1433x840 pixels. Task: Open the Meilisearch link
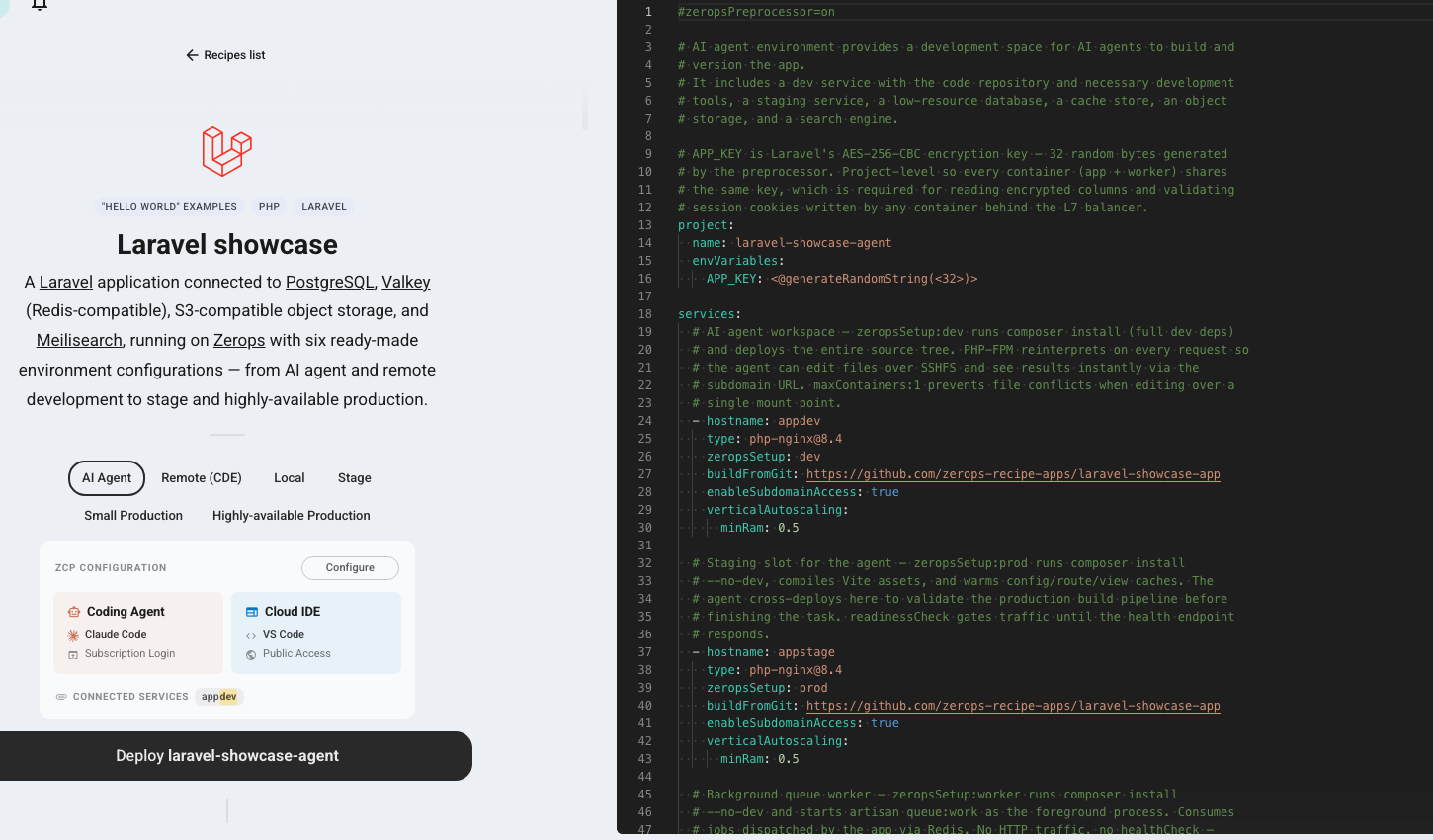point(79,340)
